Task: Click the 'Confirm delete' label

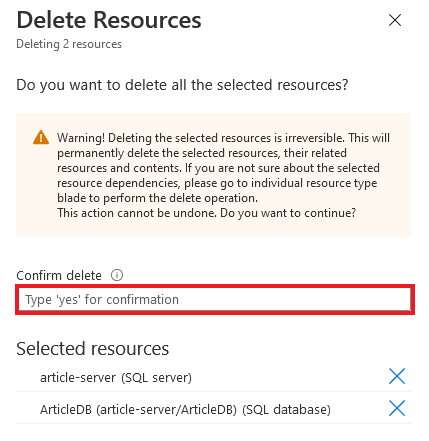Action: pyautogui.click(x=59, y=276)
